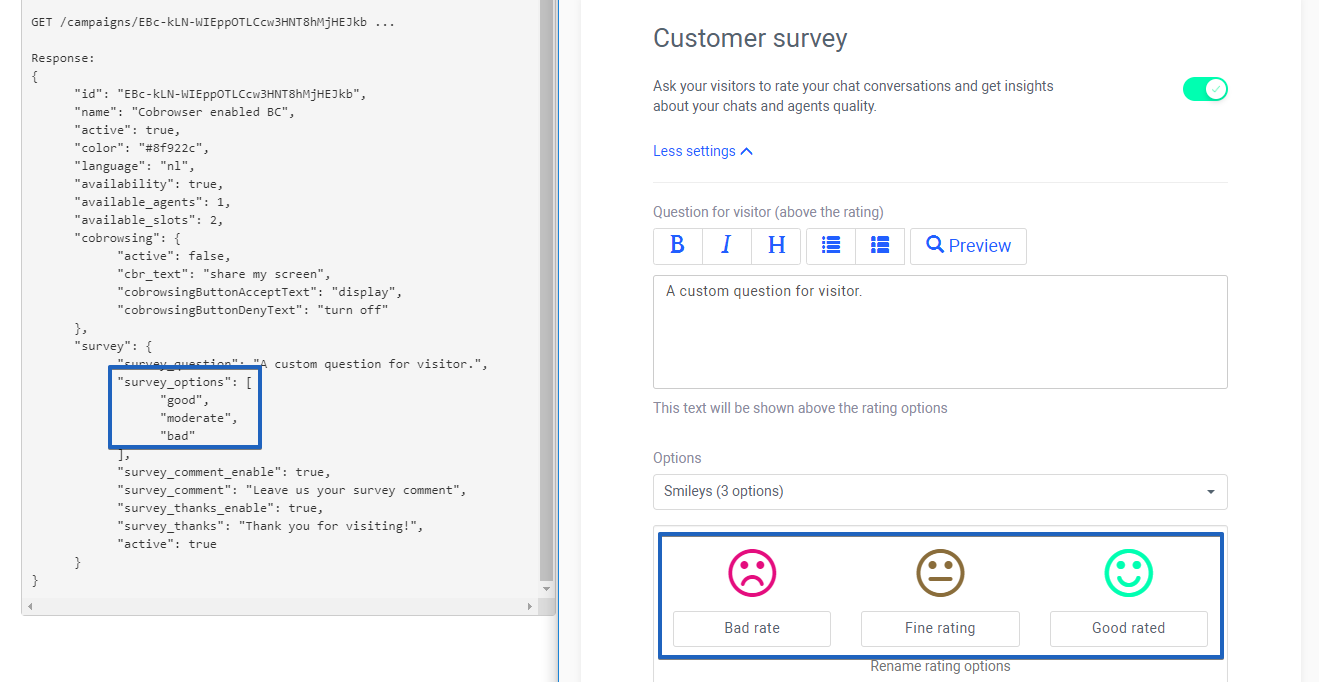Select the neutral brown smiley face

click(940, 573)
